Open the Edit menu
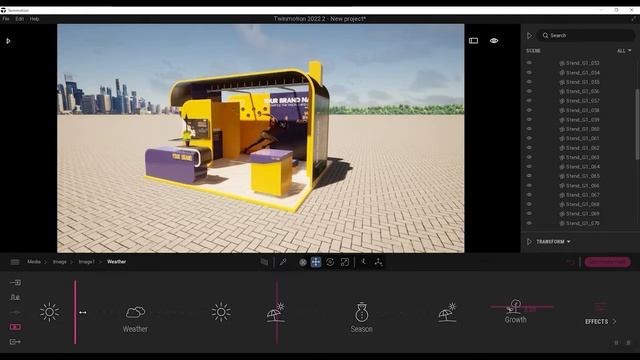 20,19
